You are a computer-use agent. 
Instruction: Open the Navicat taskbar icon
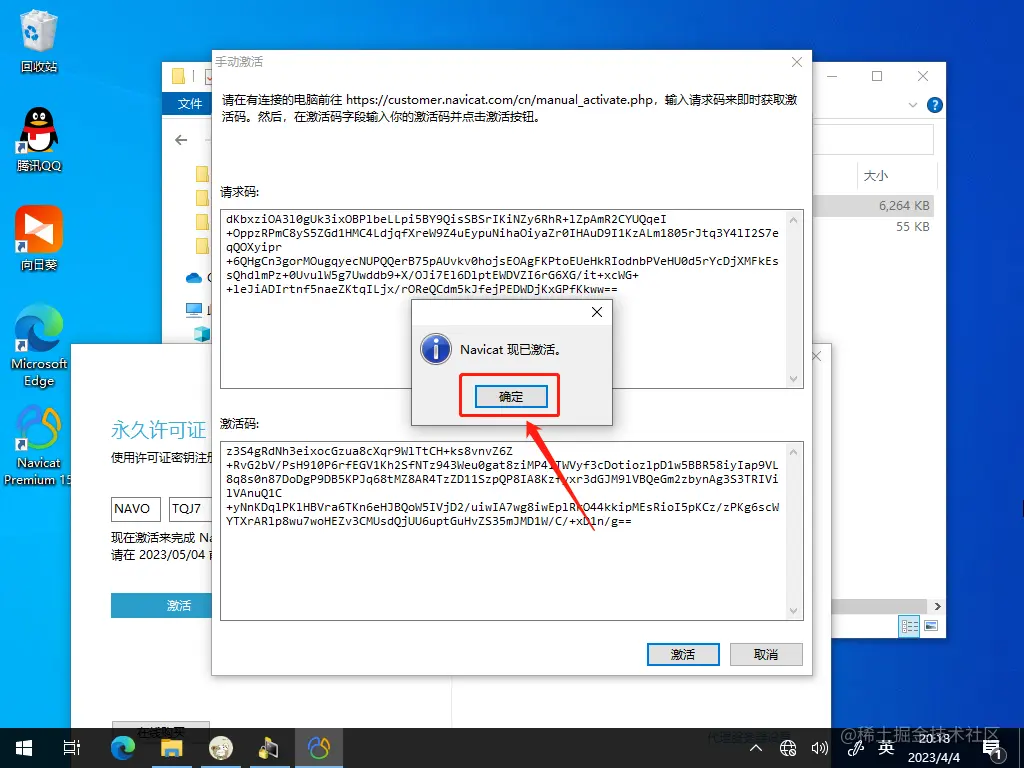click(319, 748)
